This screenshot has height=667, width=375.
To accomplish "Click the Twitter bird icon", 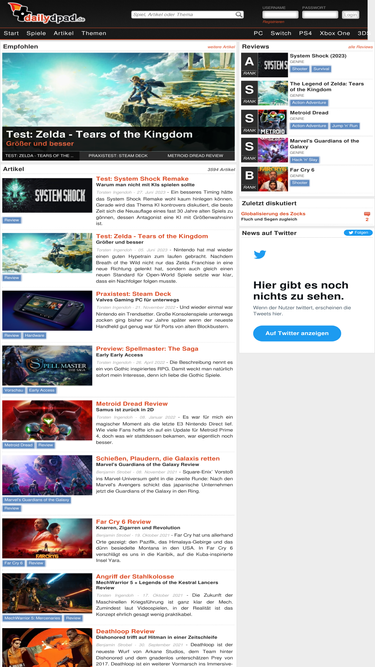I will tap(260, 254).
